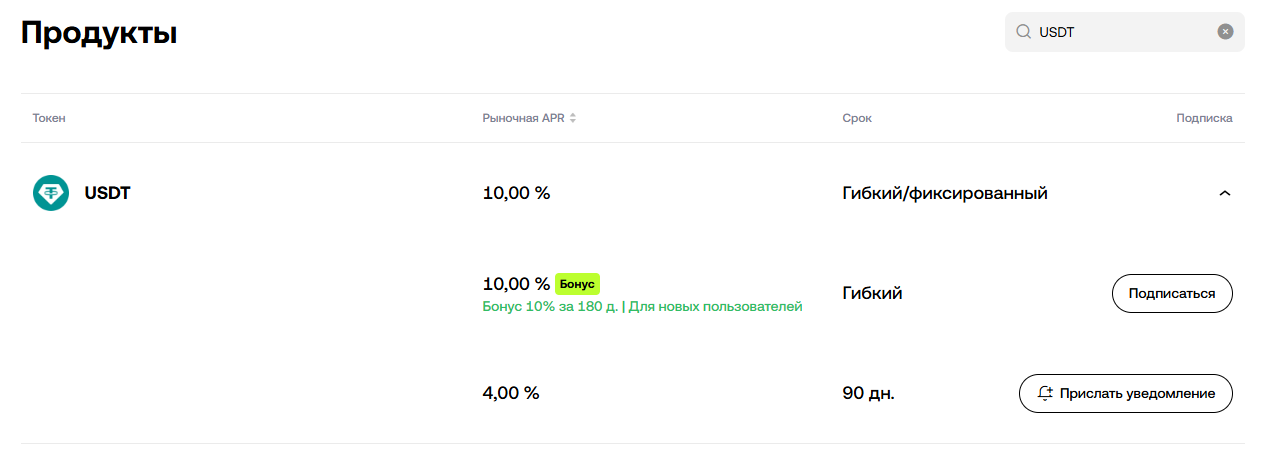Clear the USDT search query
The width and height of the screenshot is (1277, 460).
pos(1225,32)
